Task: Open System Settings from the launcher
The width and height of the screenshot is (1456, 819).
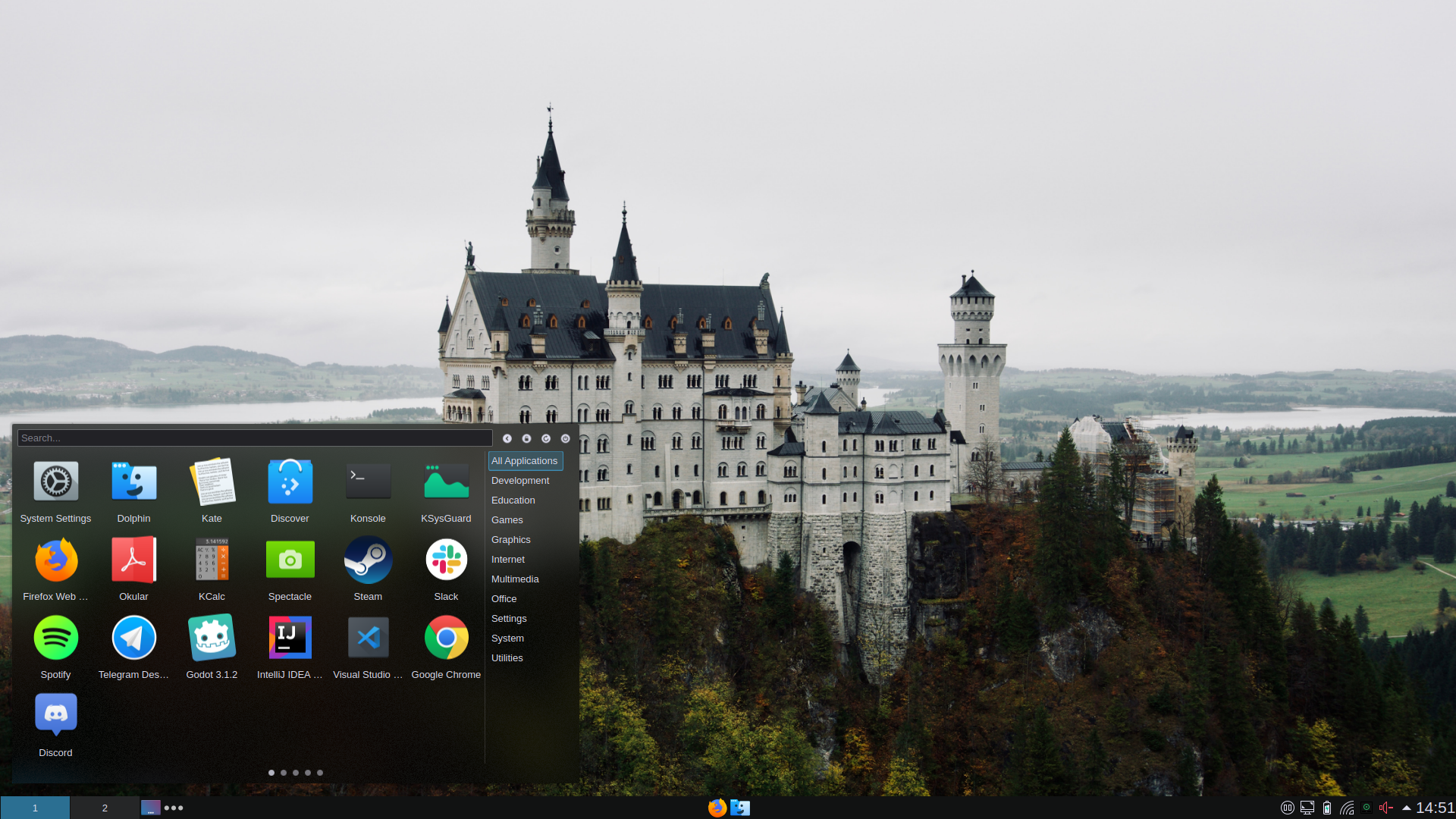Action: tap(55, 491)
